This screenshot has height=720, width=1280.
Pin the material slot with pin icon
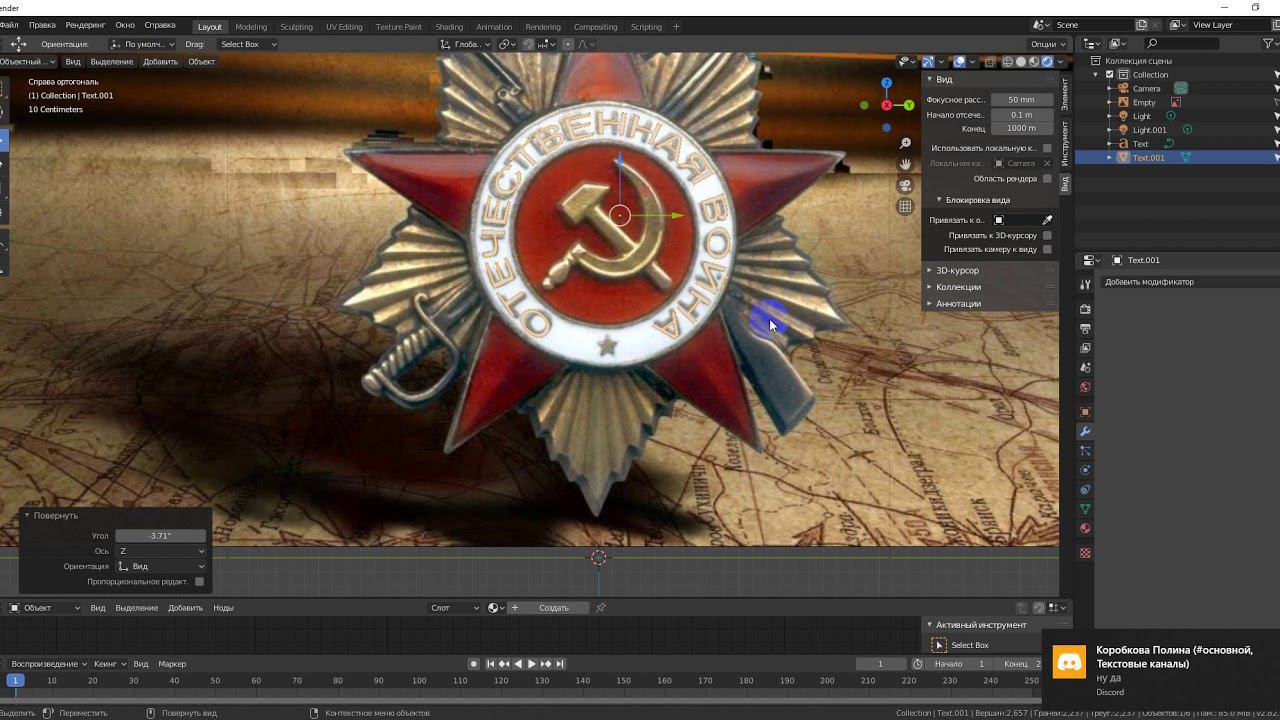601,608
